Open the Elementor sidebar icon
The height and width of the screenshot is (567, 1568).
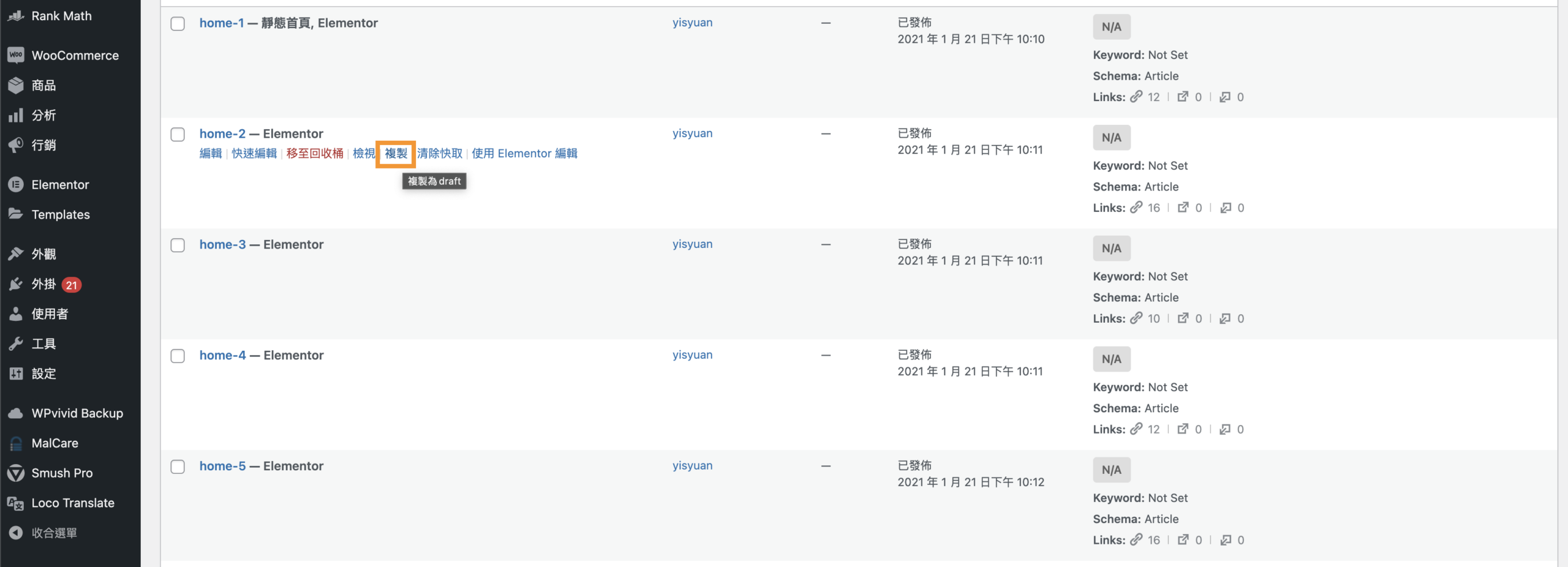(16, 184)
